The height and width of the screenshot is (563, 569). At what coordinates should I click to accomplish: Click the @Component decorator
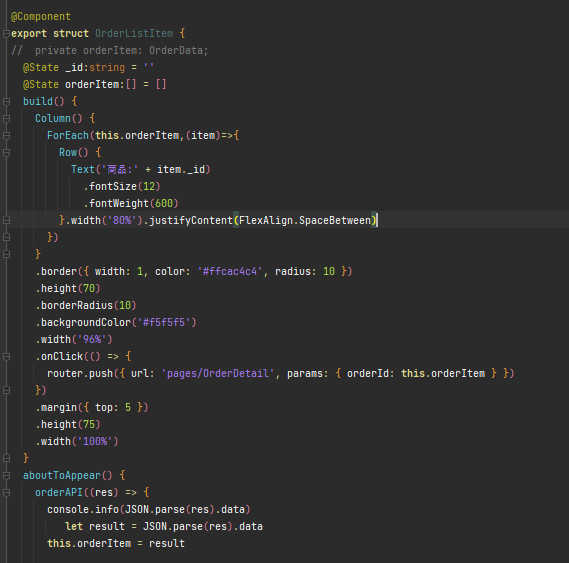coord(41,17)
